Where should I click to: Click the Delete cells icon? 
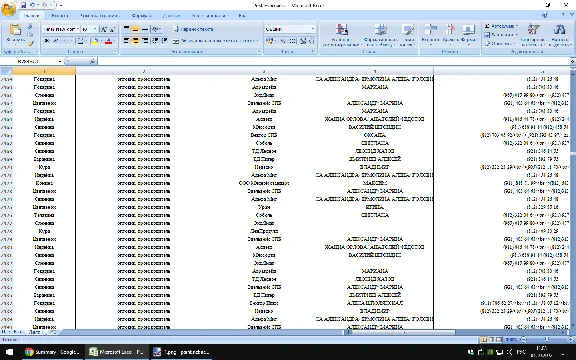coord(450,34)
